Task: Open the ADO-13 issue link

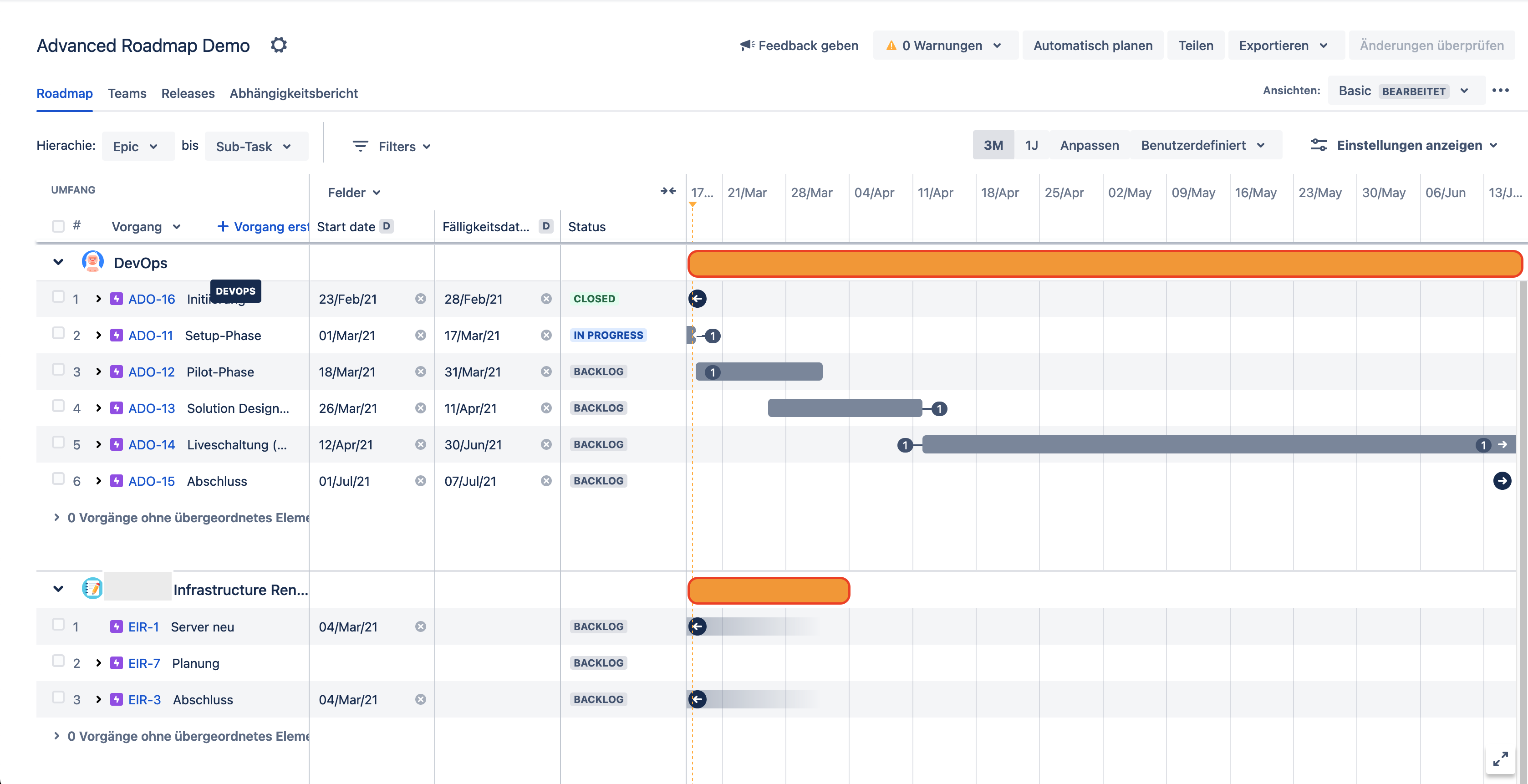Action: point(151,408)
